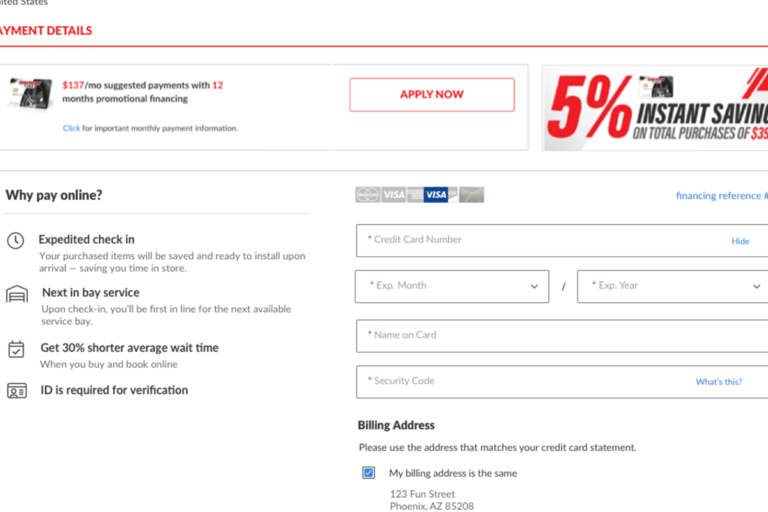
Task: Open the What's this? security code link
Action: pyautogui.click(x=719, y=382)
